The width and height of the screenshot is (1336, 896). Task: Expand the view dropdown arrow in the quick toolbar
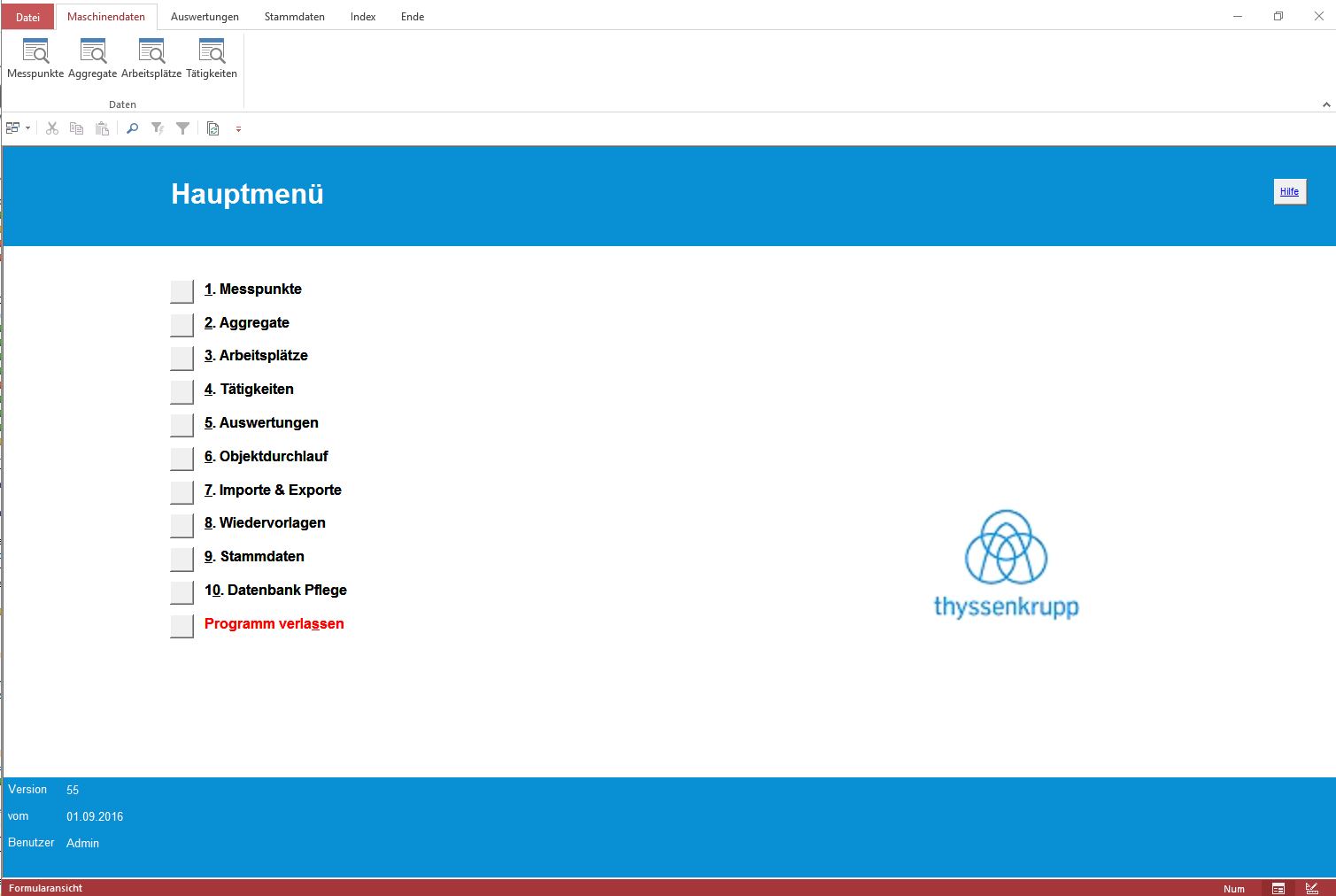(x=27, y=128)
